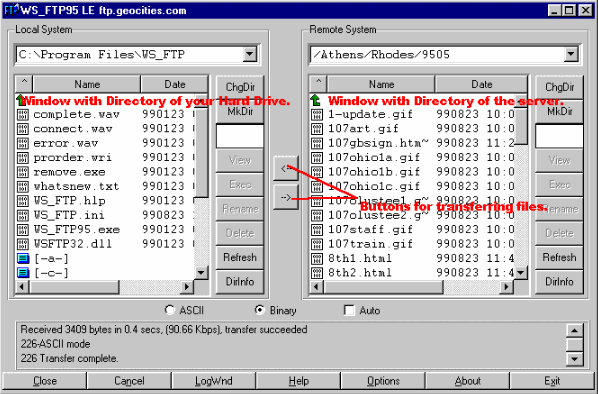Click Exit on the bottom bar
The width and height of the screenshot is (598, 394).
tap(552, 381)
